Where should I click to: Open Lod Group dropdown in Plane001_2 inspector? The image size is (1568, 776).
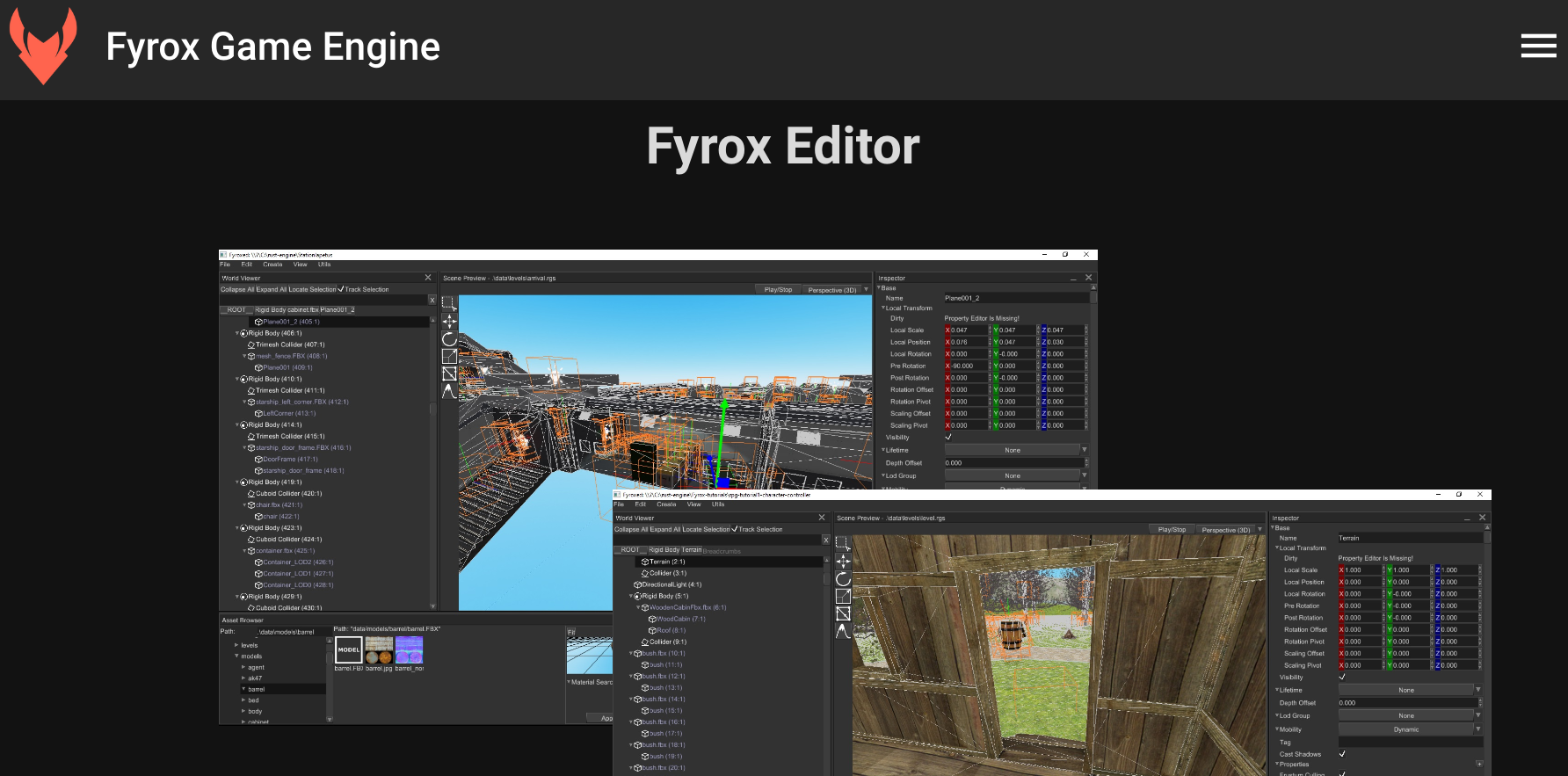pyautogui.click(x=1016, y=475)
